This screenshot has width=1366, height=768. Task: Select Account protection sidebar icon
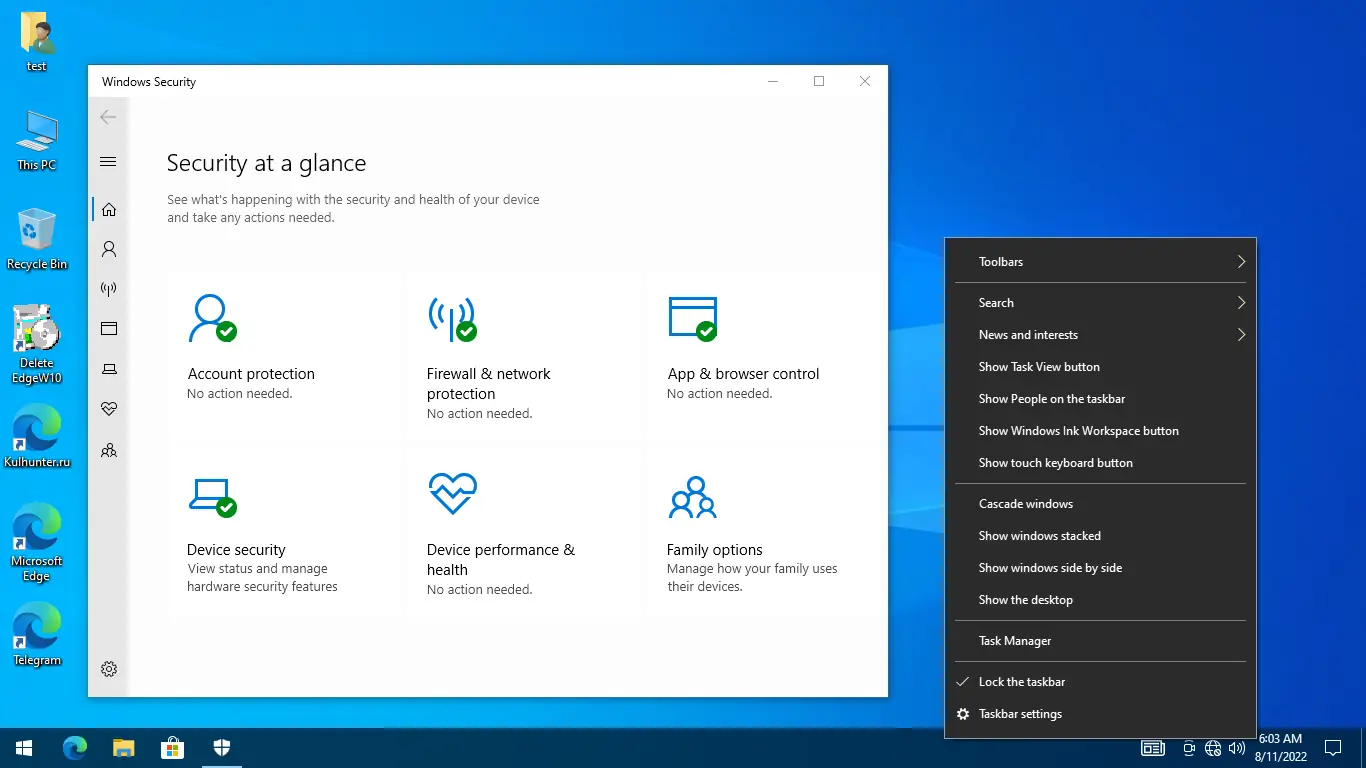(x=108, y=248)
